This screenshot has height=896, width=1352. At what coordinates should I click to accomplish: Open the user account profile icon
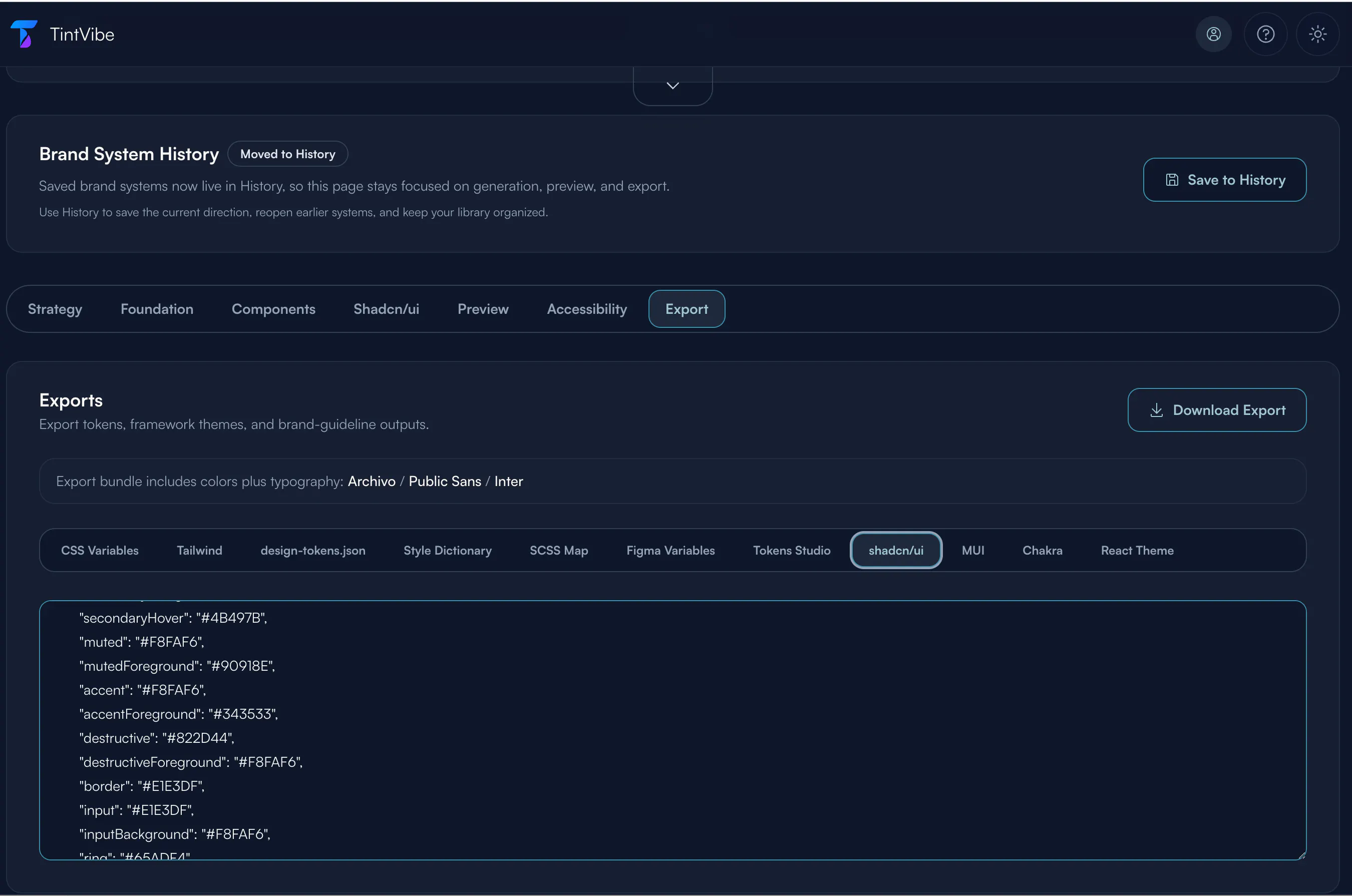[1213, 34]
